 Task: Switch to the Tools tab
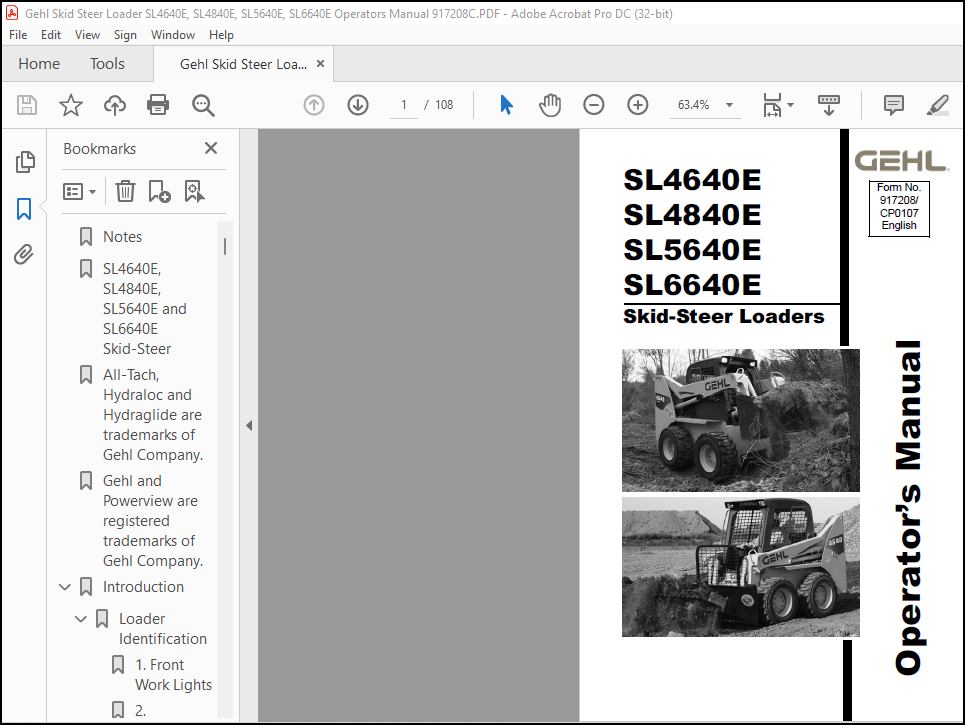click(x=107, y=64)
